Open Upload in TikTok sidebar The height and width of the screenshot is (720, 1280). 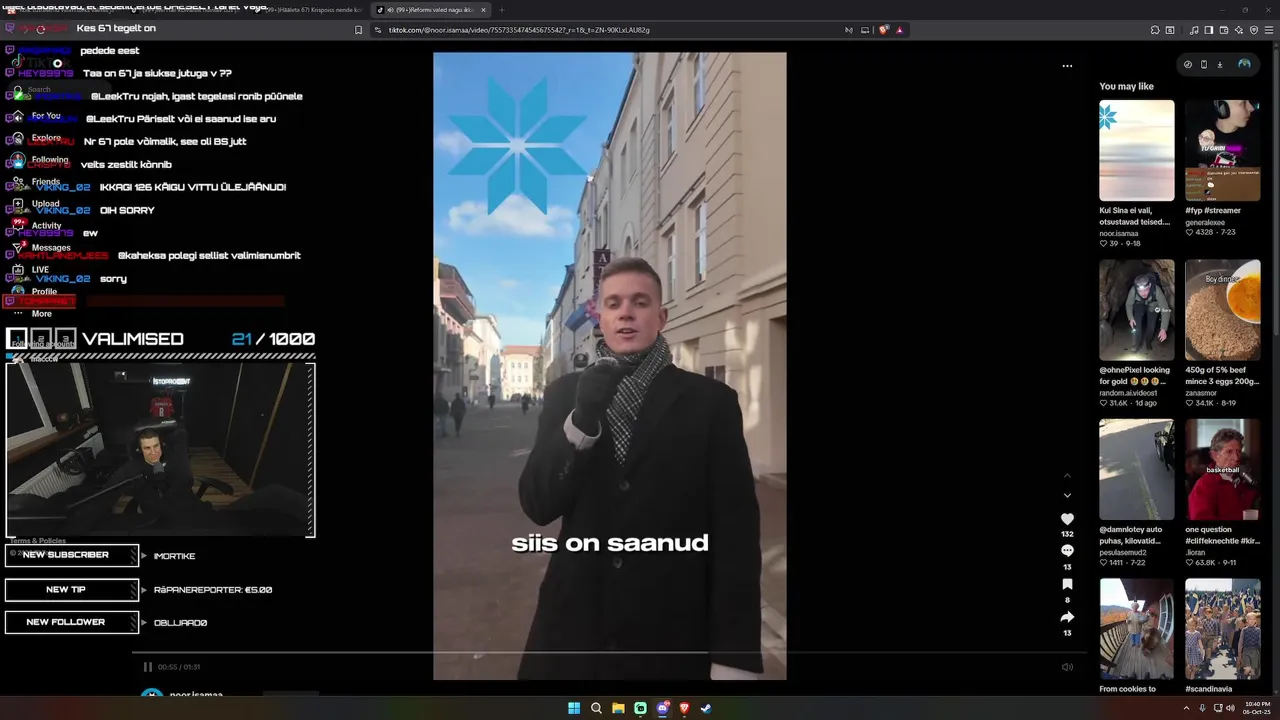(45, 204)
